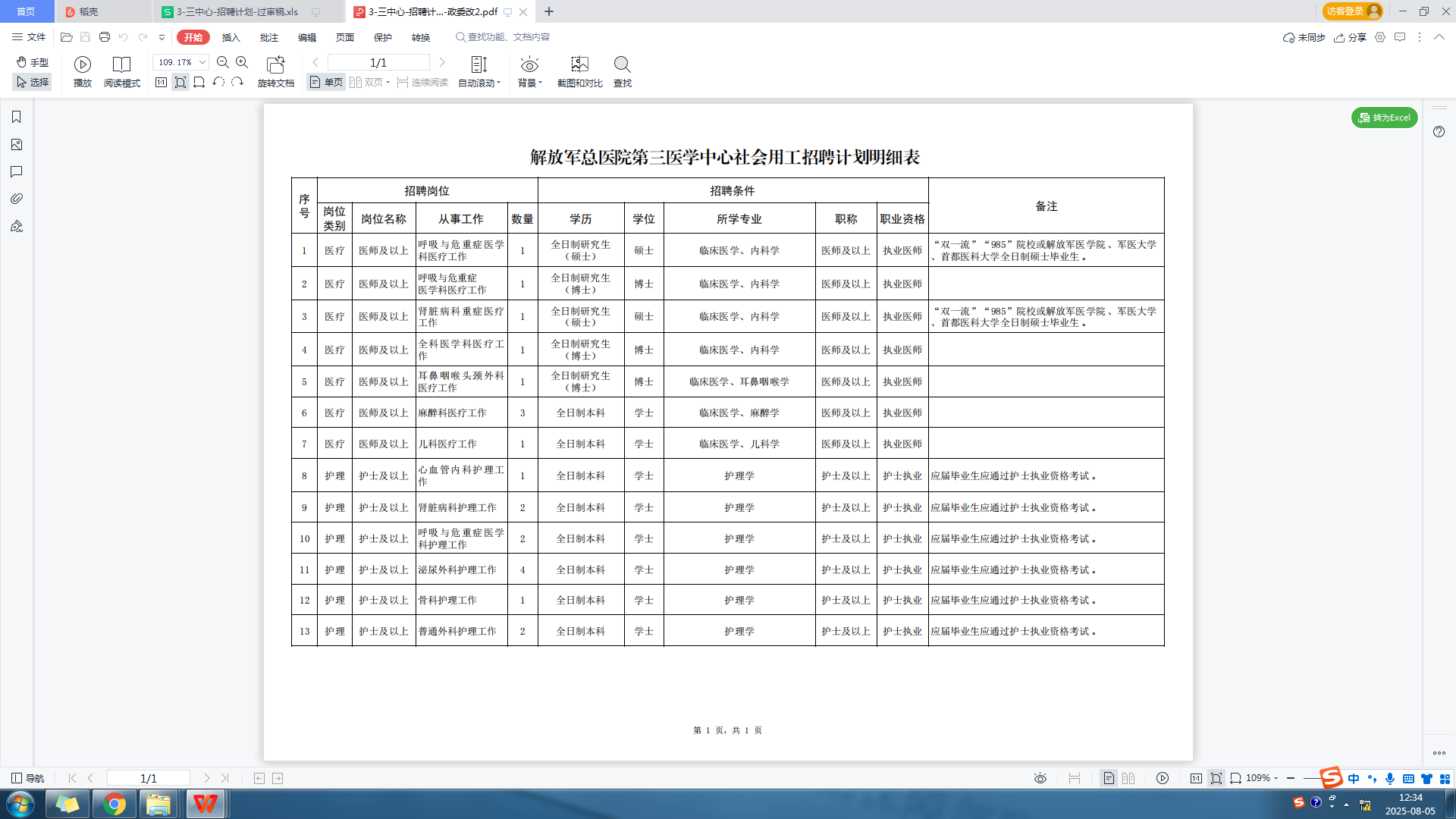Viewport: 1456px width, 819px height.
Task: Click the zoom in magnifier icon
Action: 242,62
